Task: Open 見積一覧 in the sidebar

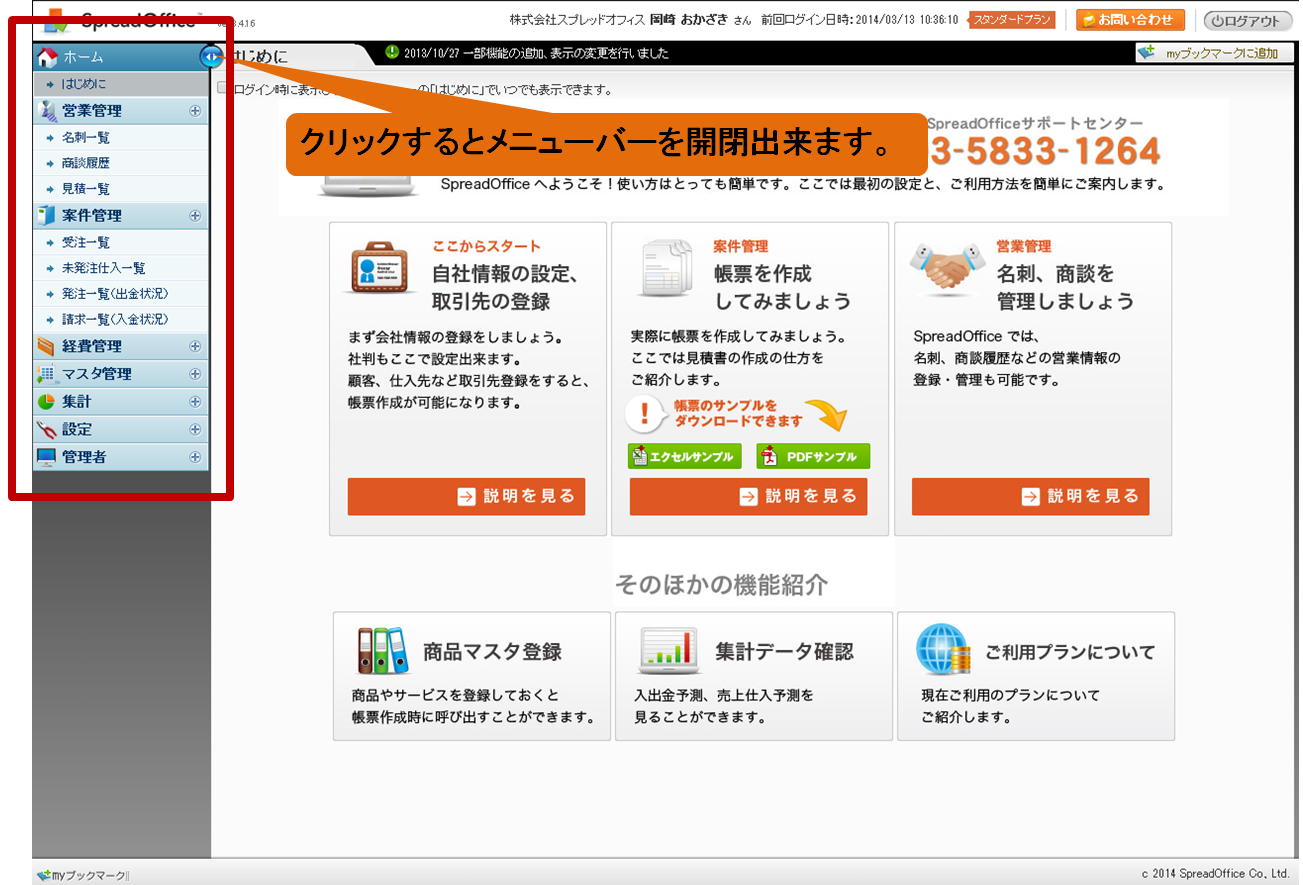Action: [120, 188]
